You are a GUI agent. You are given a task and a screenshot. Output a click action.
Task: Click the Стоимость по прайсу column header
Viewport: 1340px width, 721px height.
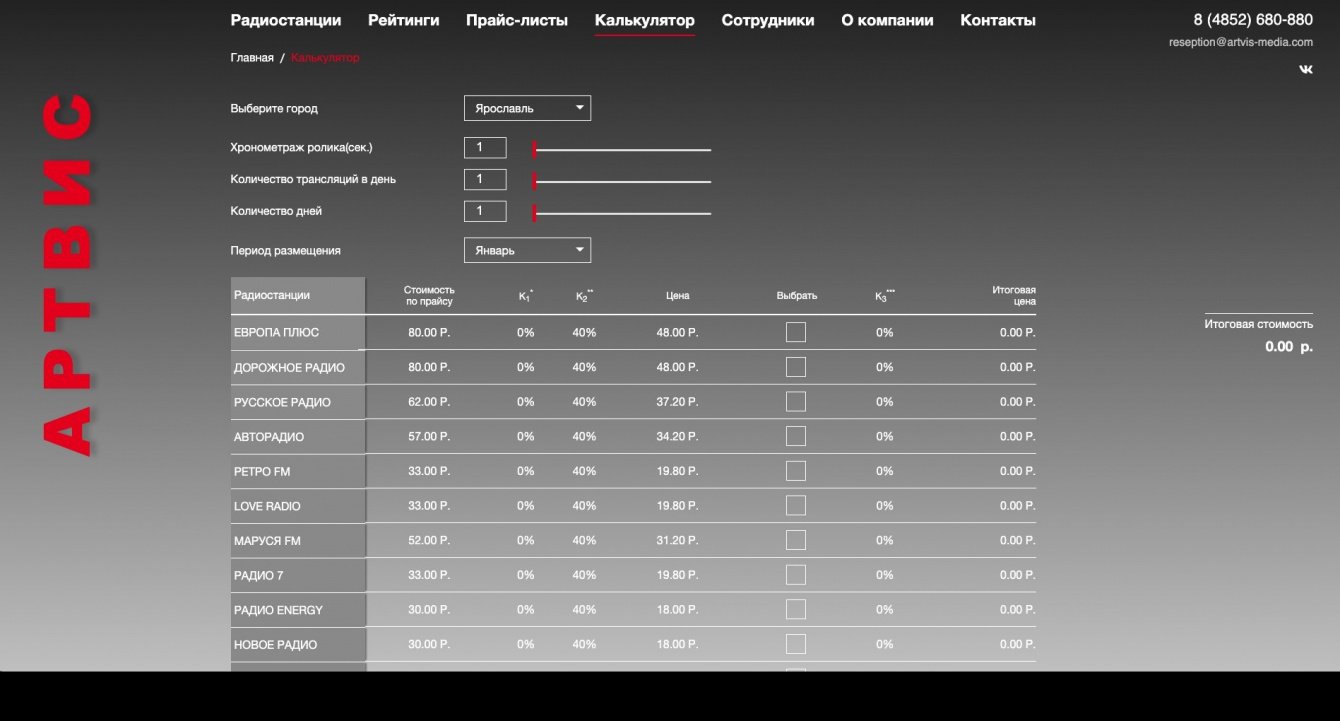429,295
